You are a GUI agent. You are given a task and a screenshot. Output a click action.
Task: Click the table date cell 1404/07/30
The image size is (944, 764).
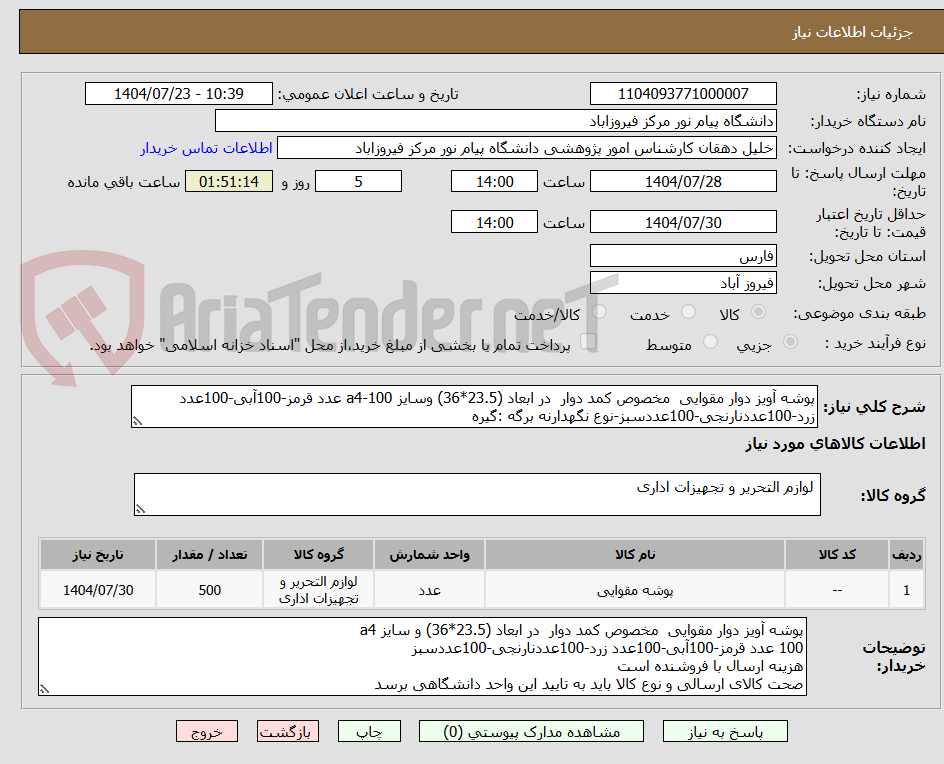point(98,590)
